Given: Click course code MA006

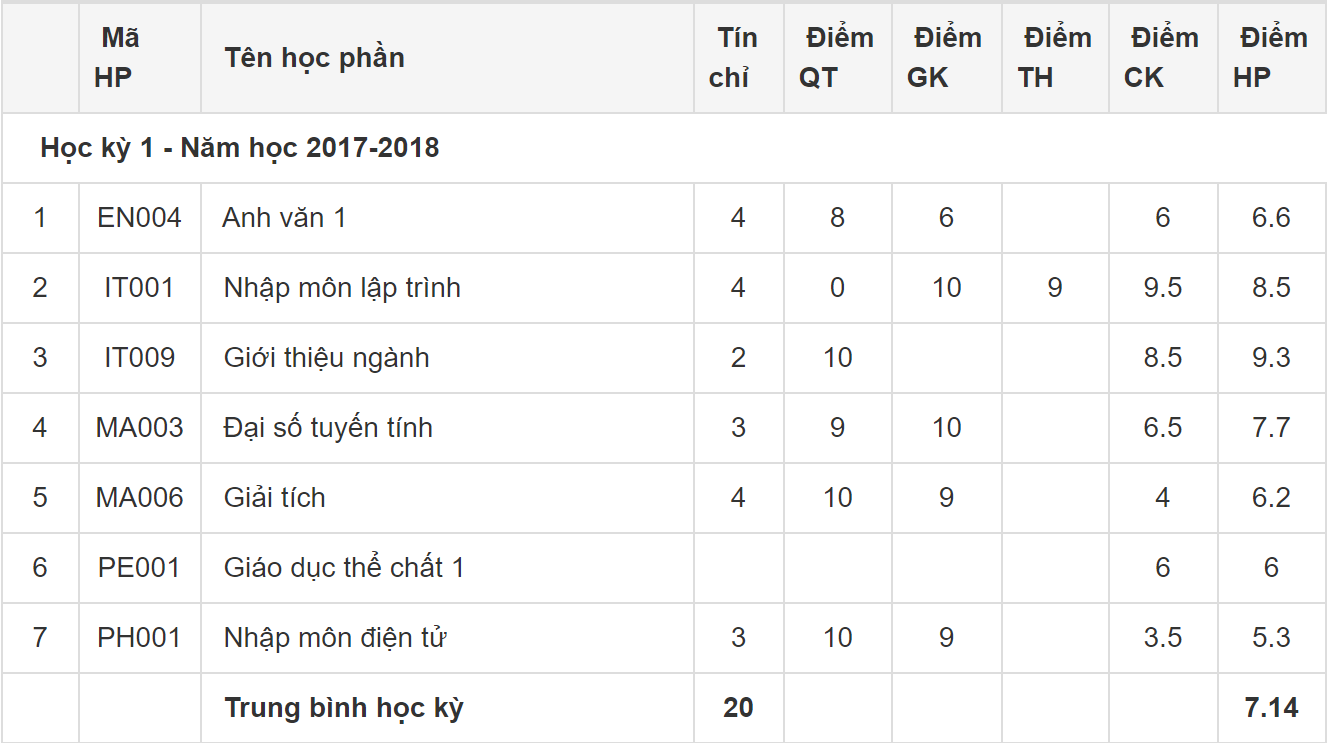Looking at the screenshot, I should (139, 498).
